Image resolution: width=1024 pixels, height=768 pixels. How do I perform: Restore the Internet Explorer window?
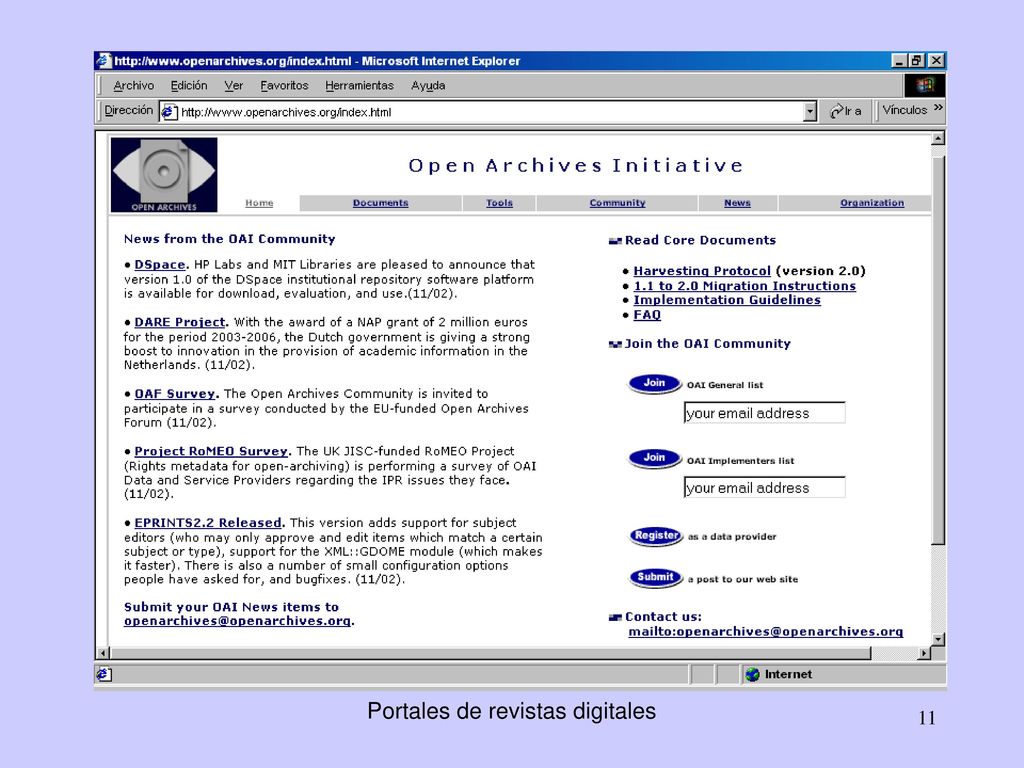tap(917, 61)
